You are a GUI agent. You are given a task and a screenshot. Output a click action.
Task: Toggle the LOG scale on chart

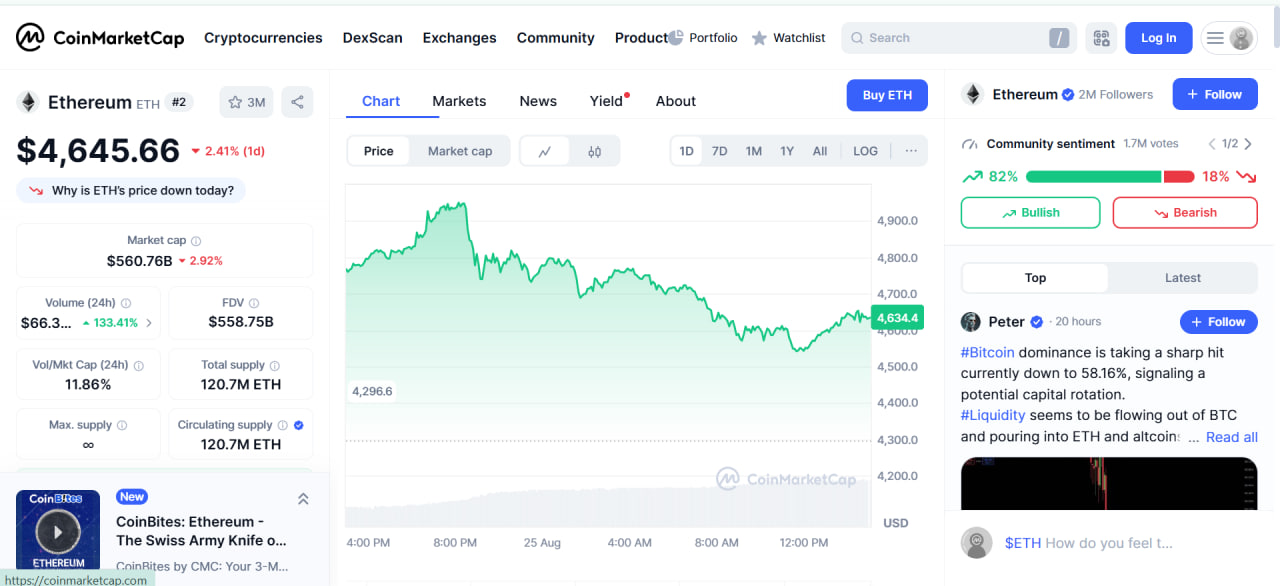pyautogui.click(x=865, y=151)
